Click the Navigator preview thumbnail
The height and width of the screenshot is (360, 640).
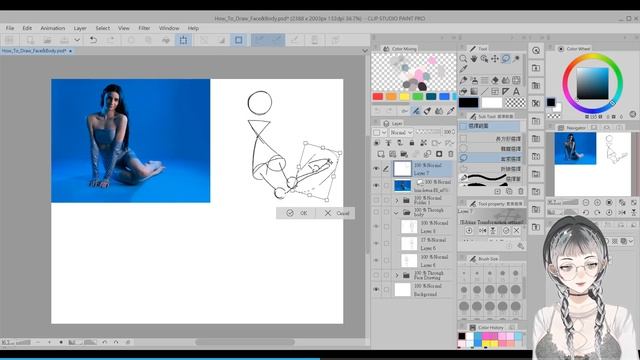[592, 164]
